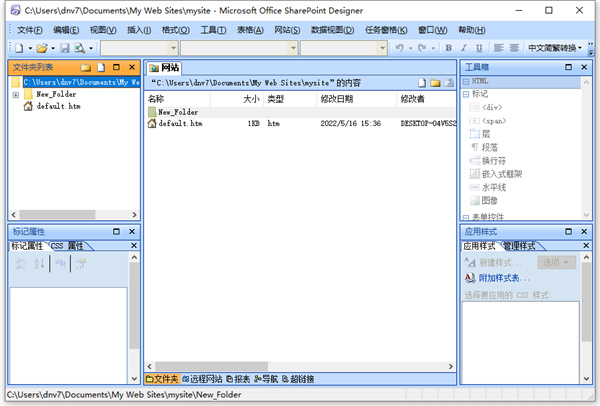Open the 网站(S) menu
Image resolution: width=600 pixels, height=406 pixels.
pos(287,30)
